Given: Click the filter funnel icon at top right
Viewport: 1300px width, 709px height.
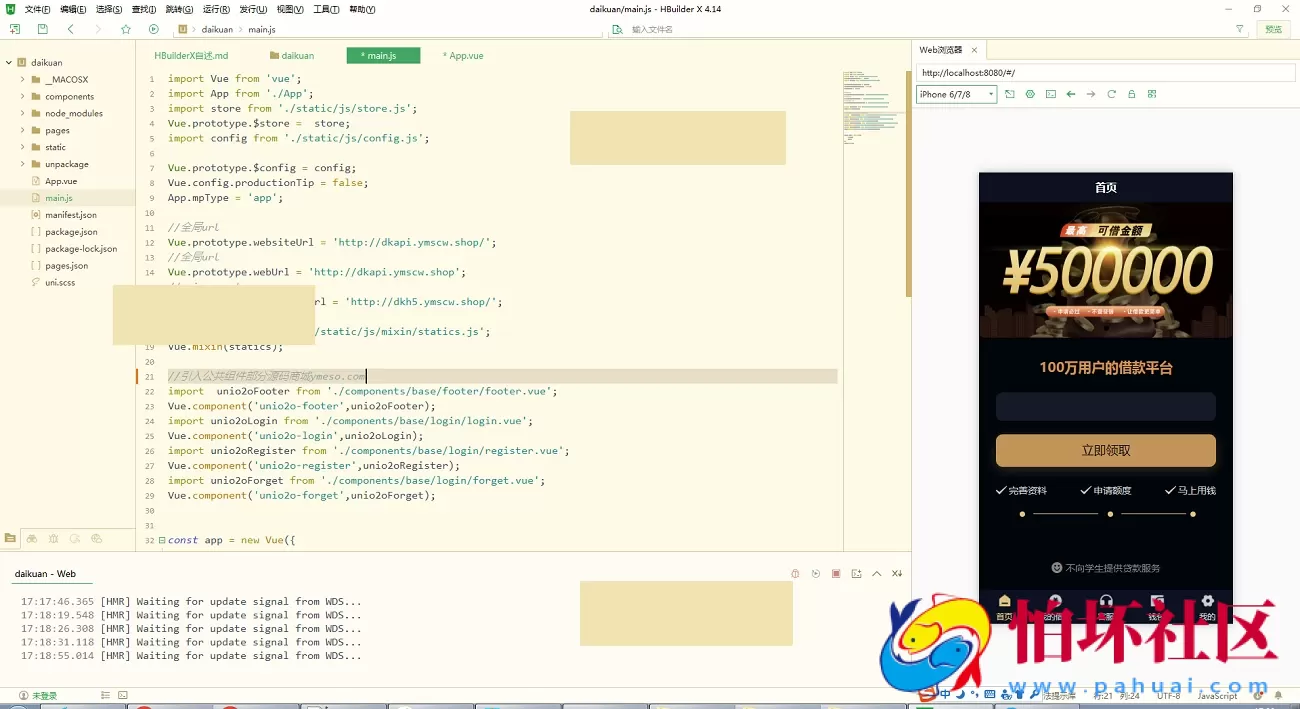Looking at the screenshot, I should coord(1240,29).
